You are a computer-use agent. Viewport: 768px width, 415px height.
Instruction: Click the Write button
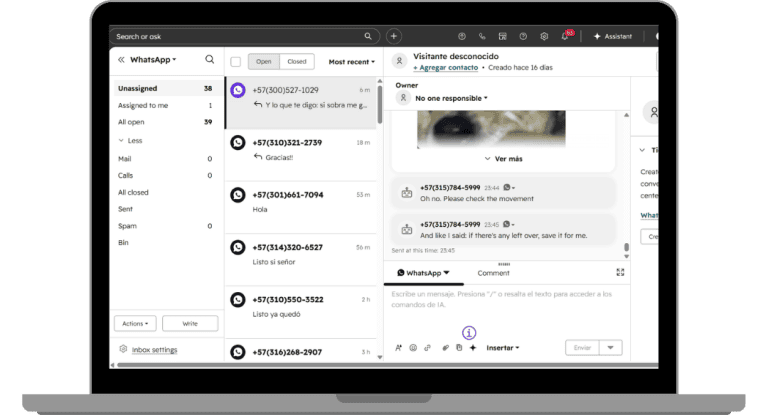click(x=190, y=324)
